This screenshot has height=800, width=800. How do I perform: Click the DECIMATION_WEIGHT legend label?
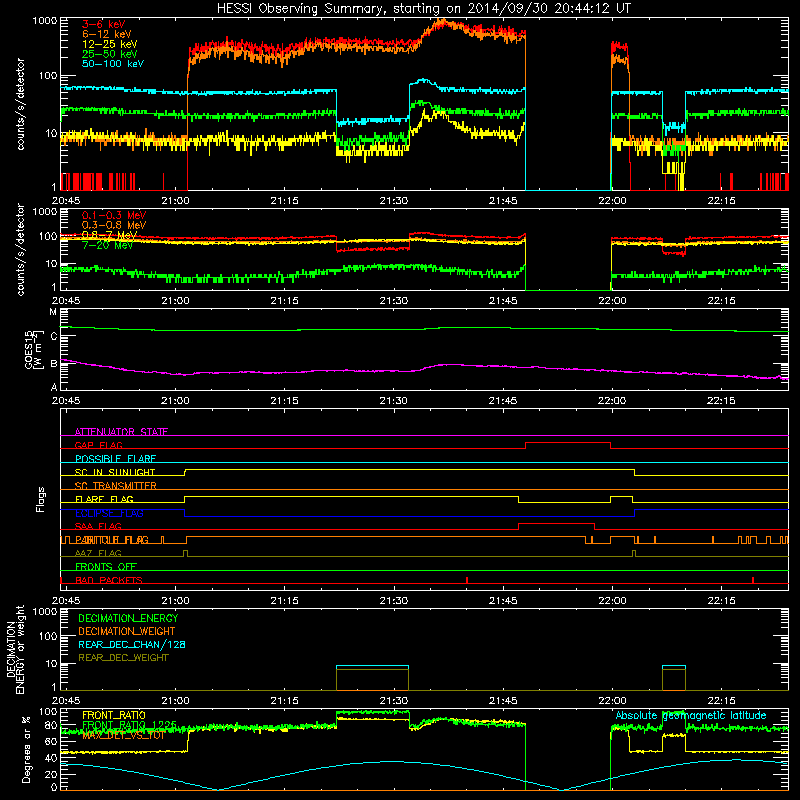pos(127,631)
